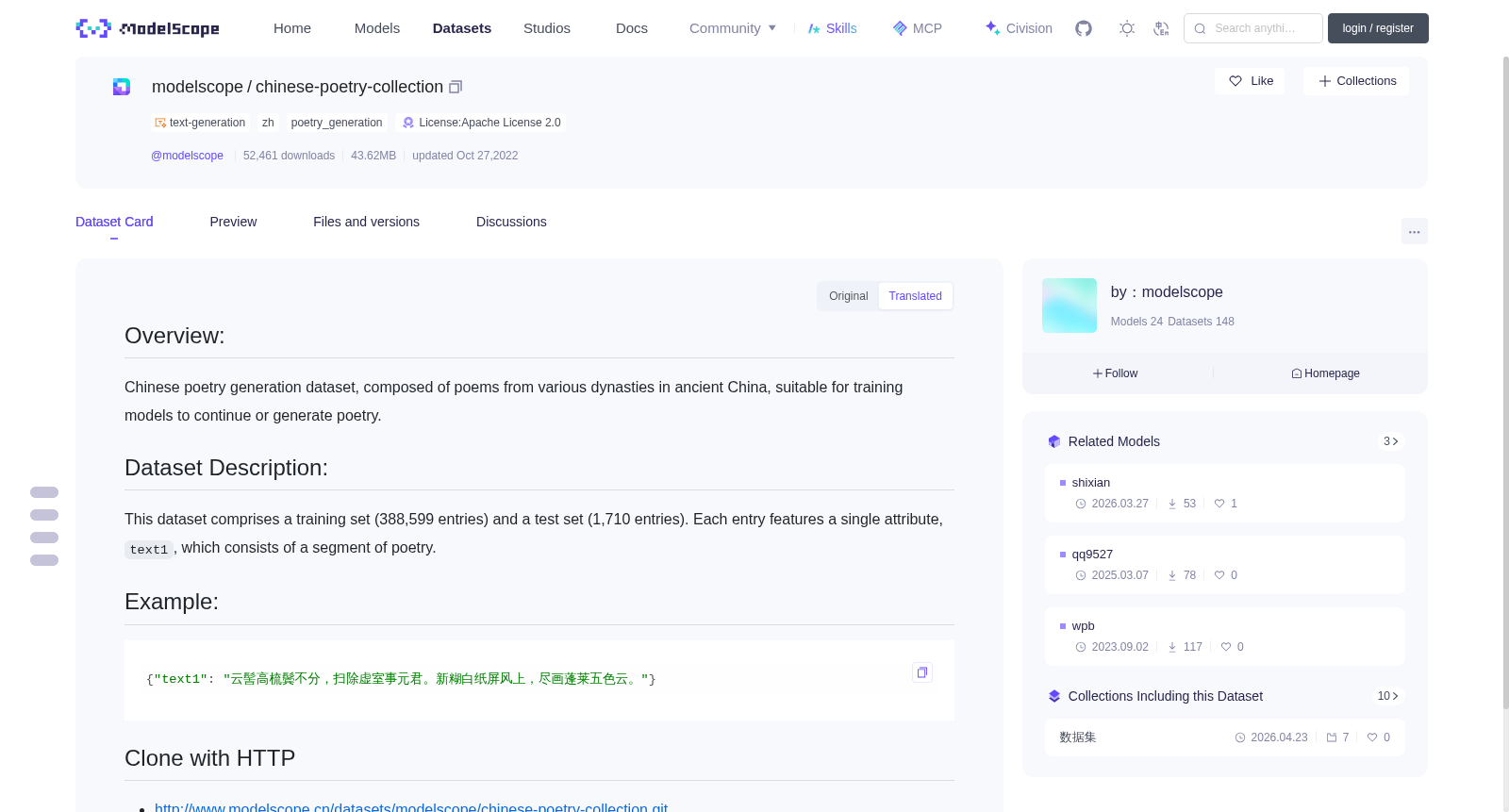Expand the Community dropdown menu
This screenshot has width=1509, height=812.
[733, 28]
